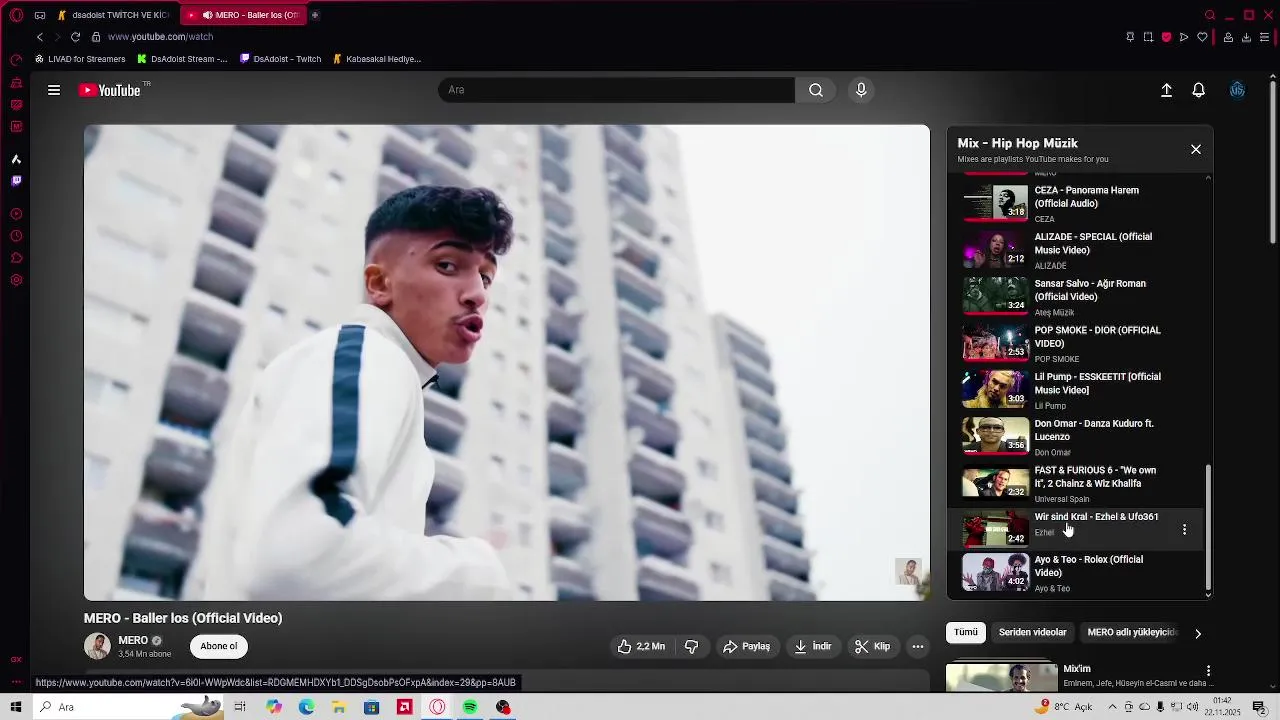The image size is (1280, 720).
Task: Go to the YouTube home logo
Action: click(x=110, y=90)
